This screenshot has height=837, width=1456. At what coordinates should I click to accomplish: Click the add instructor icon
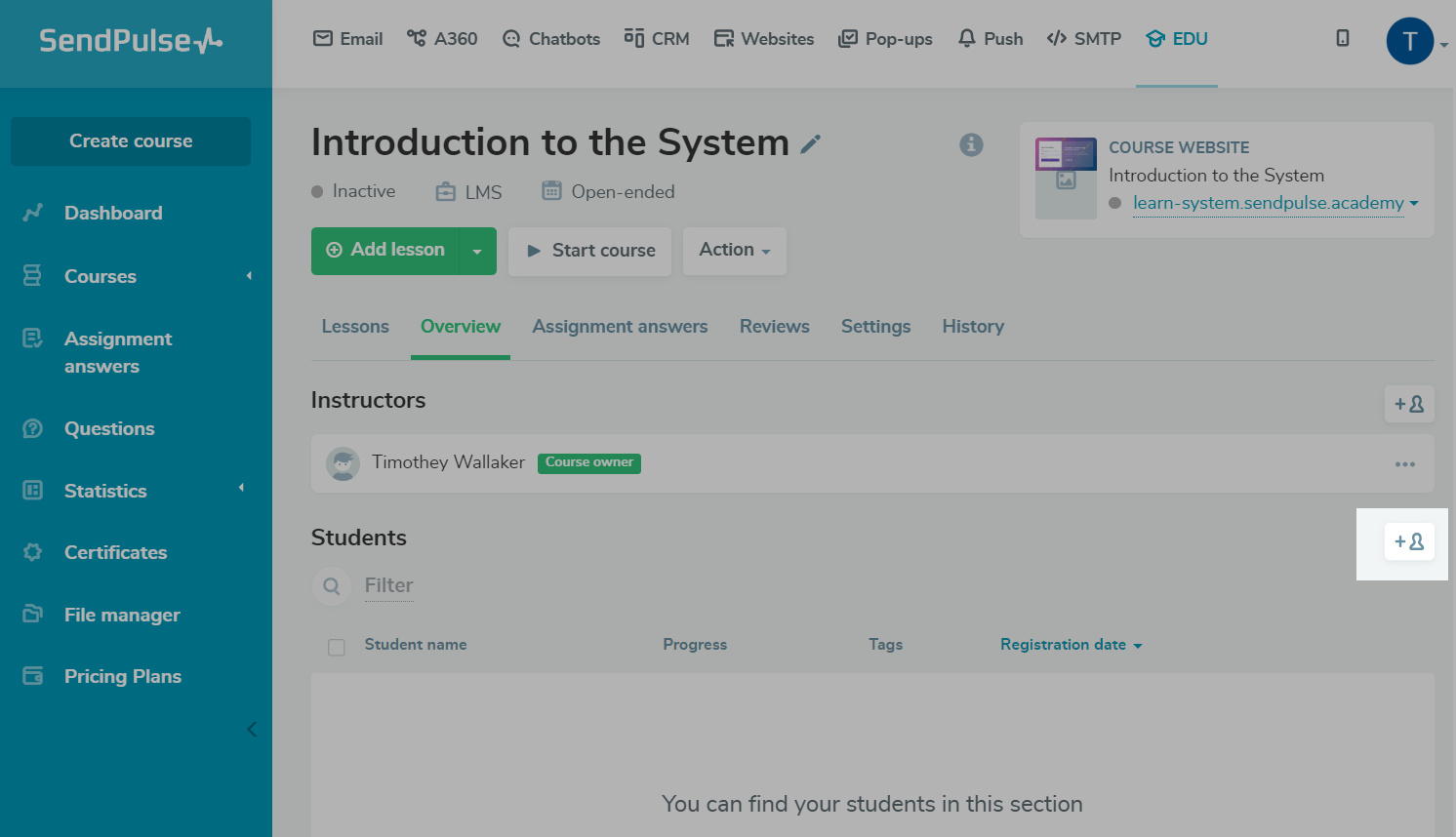pyautogui.click(x=1408, y=404)
